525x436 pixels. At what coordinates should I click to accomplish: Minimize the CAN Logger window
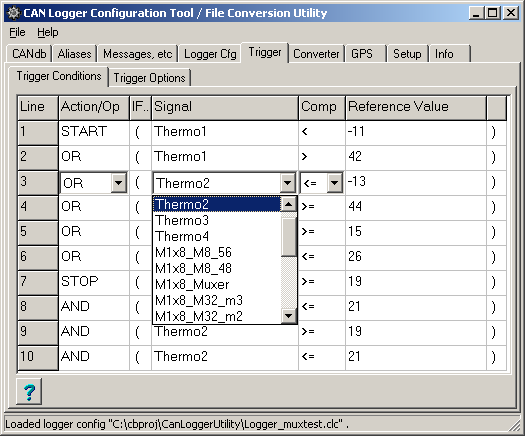(476, 13)
